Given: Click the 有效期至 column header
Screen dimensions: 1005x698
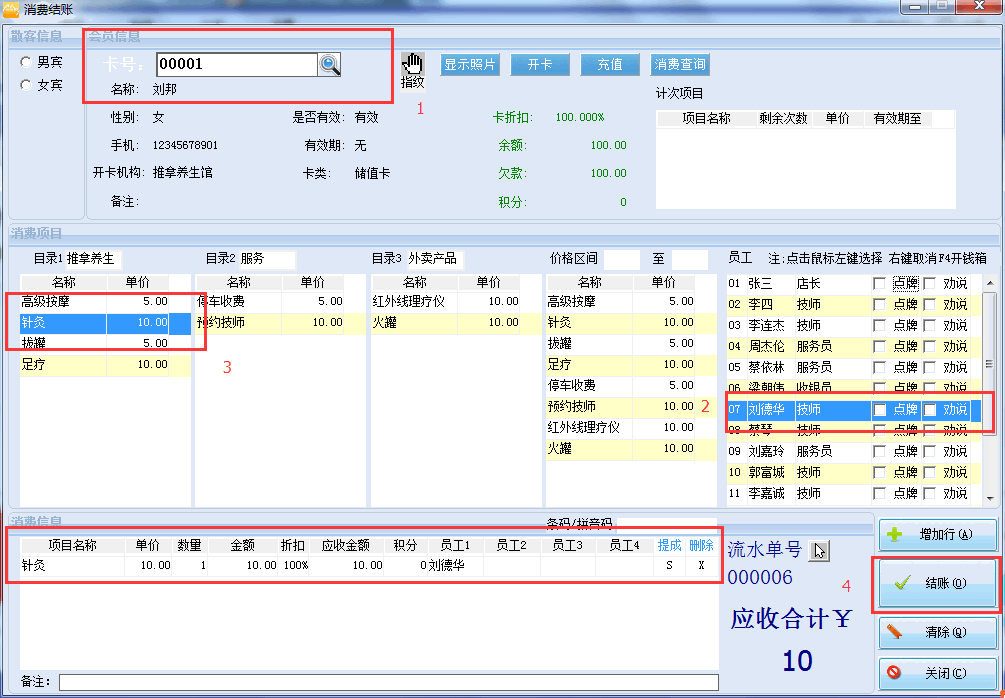Looking at the screenshot, I should pyautogui.click(x=897, y=119).
